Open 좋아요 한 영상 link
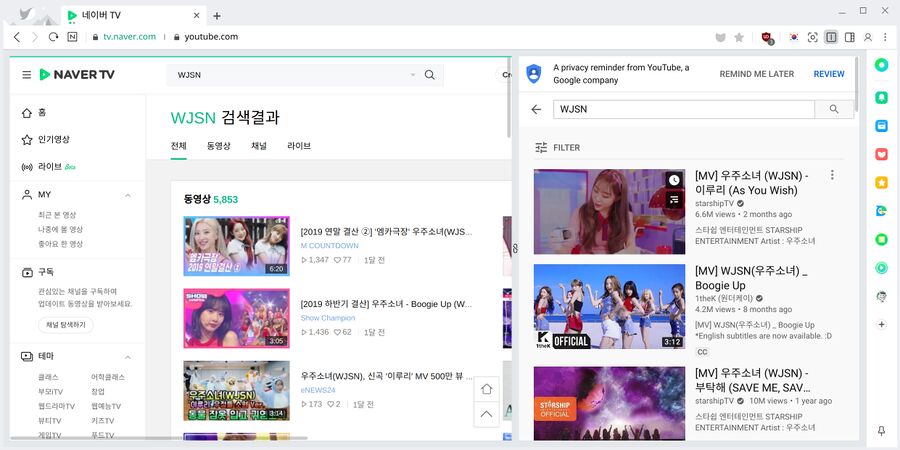900x450 pixels. point(60,243)
